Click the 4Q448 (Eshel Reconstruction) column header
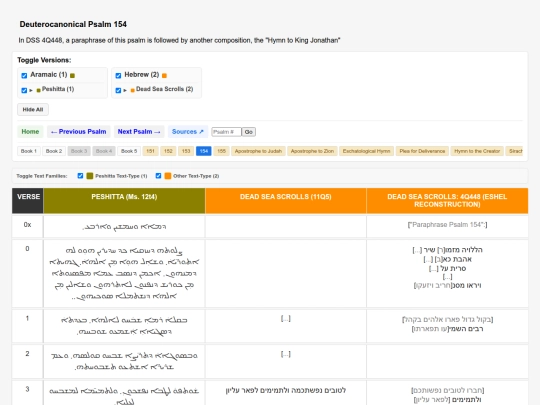 coord(447,201)
